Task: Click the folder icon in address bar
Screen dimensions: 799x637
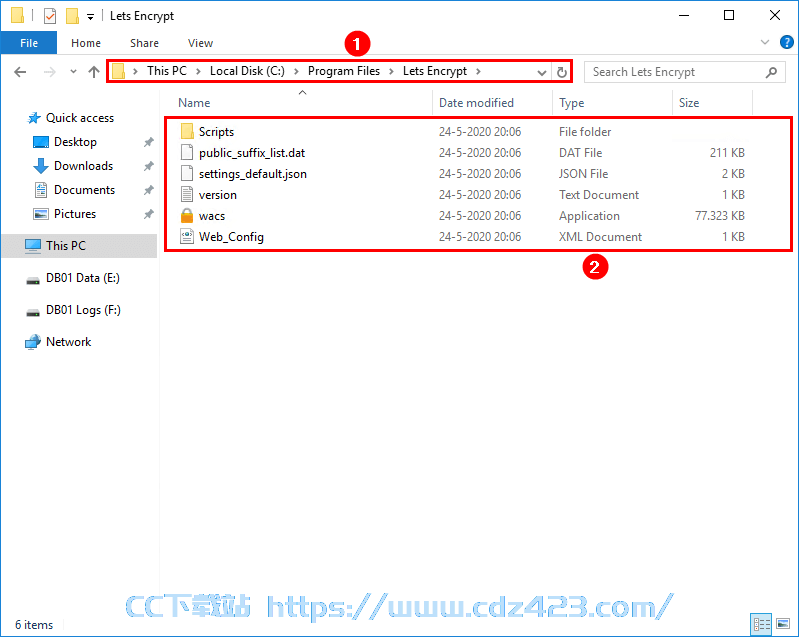Action: pos(118,71)
